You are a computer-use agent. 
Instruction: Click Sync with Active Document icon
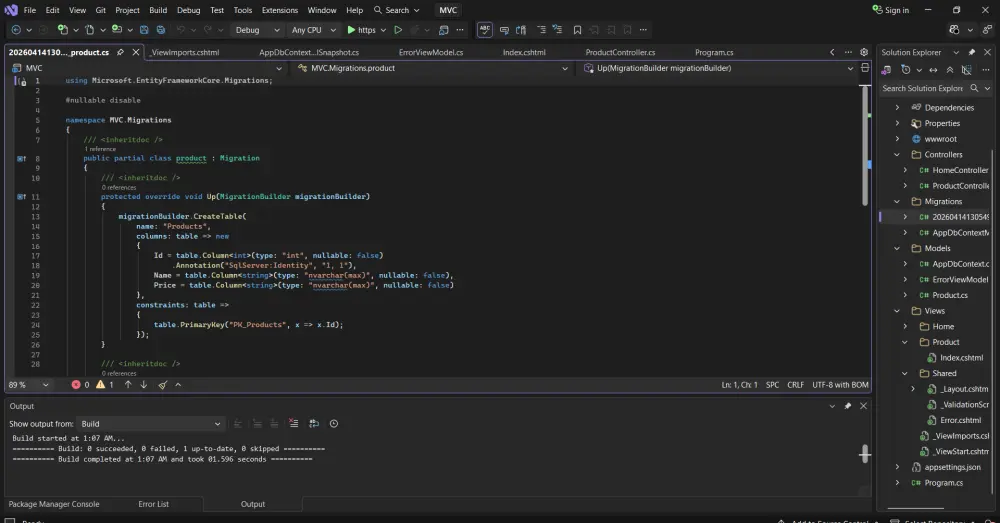pos(933,70)
